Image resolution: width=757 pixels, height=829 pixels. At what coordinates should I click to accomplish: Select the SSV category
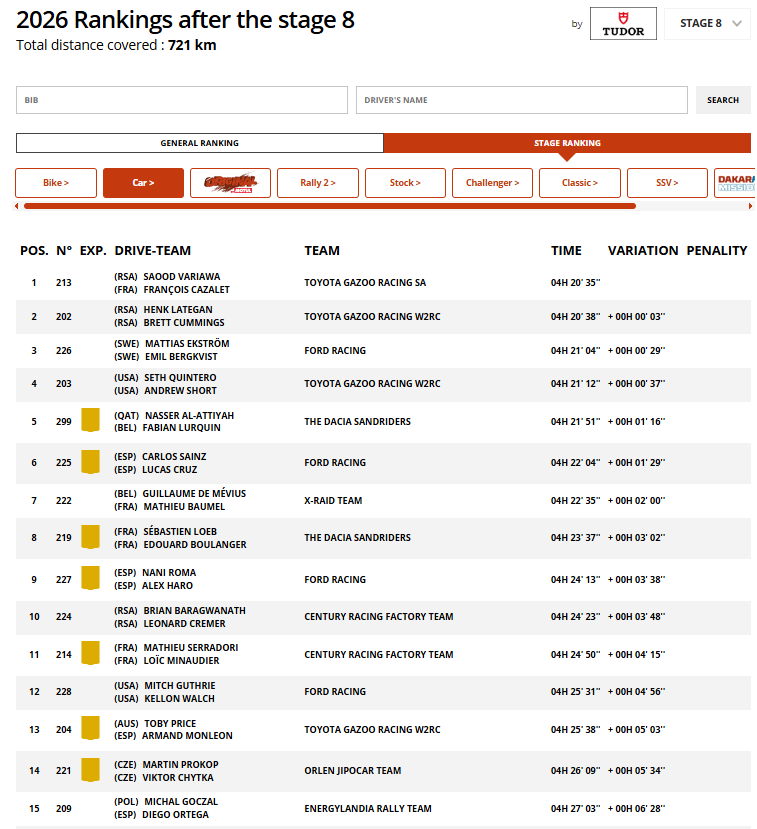(667, 183)
